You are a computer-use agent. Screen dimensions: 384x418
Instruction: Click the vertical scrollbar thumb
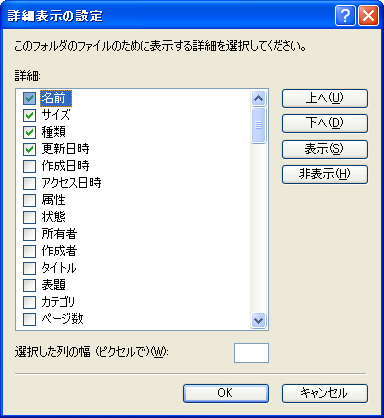[x=259, y=125]
